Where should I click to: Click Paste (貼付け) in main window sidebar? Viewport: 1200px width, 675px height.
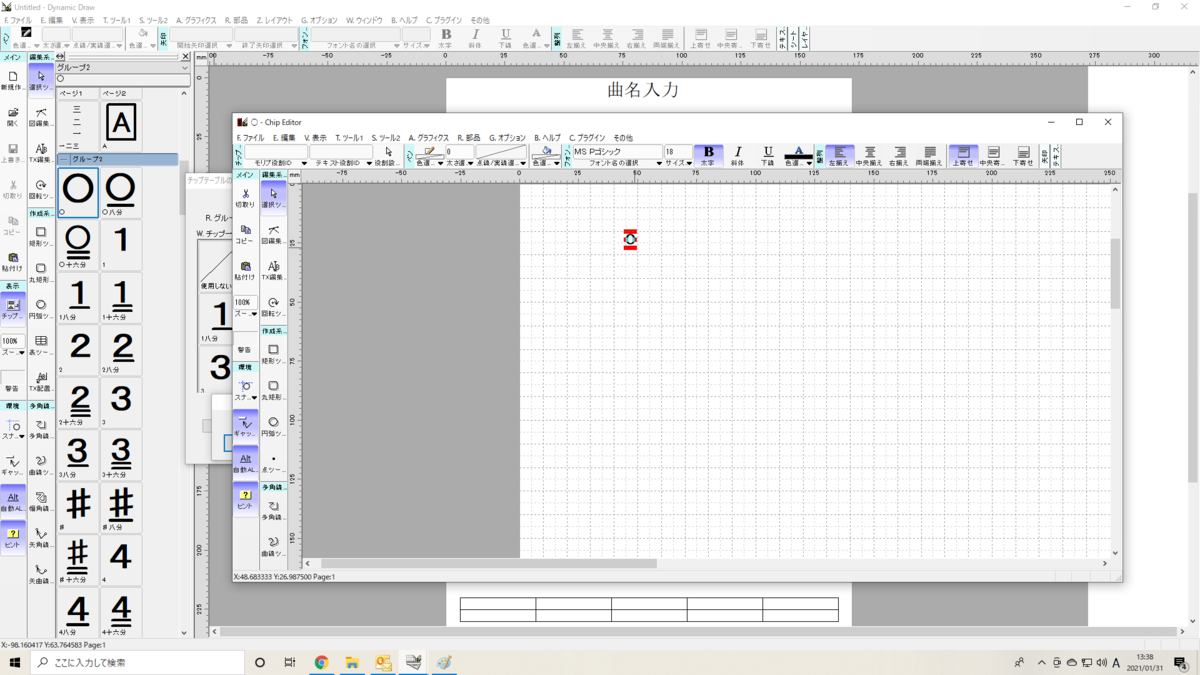[x=12, y=262]
